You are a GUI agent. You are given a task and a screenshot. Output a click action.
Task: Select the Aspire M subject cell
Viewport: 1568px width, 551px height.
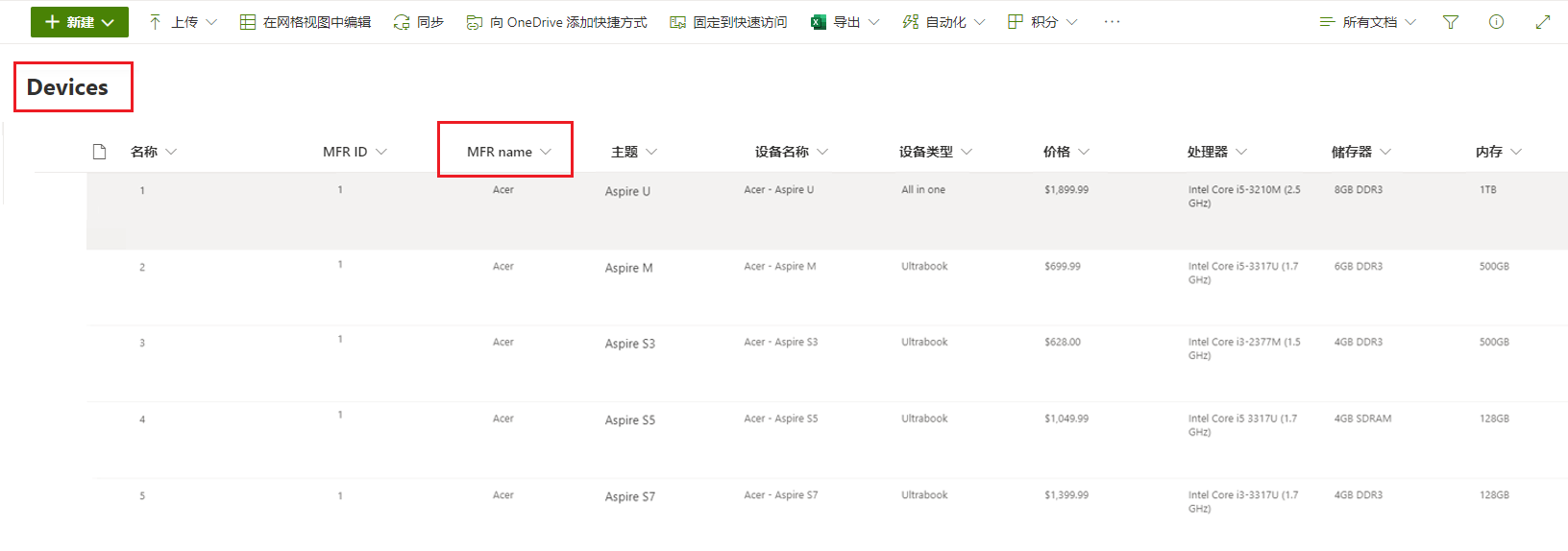[x=628, y=269]
